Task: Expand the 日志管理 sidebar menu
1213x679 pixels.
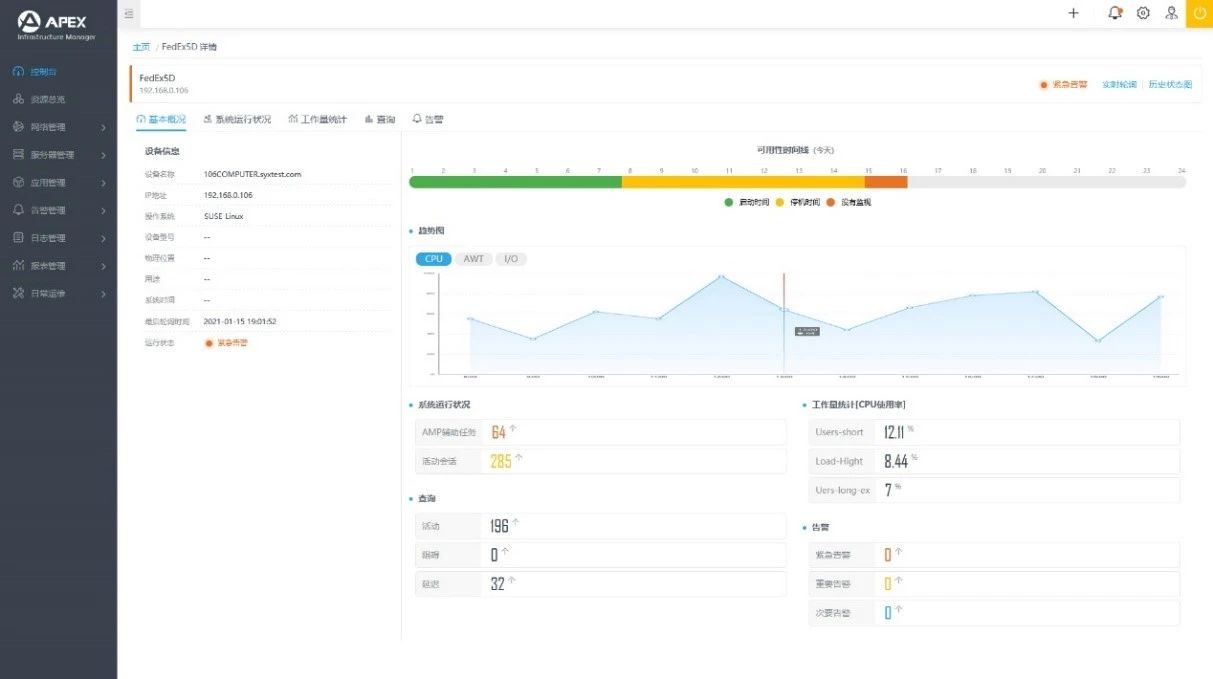Action: pos(58,238)
